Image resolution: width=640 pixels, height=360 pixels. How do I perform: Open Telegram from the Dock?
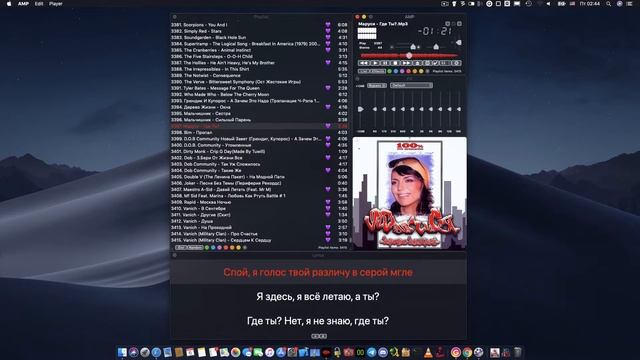[371, 352]
